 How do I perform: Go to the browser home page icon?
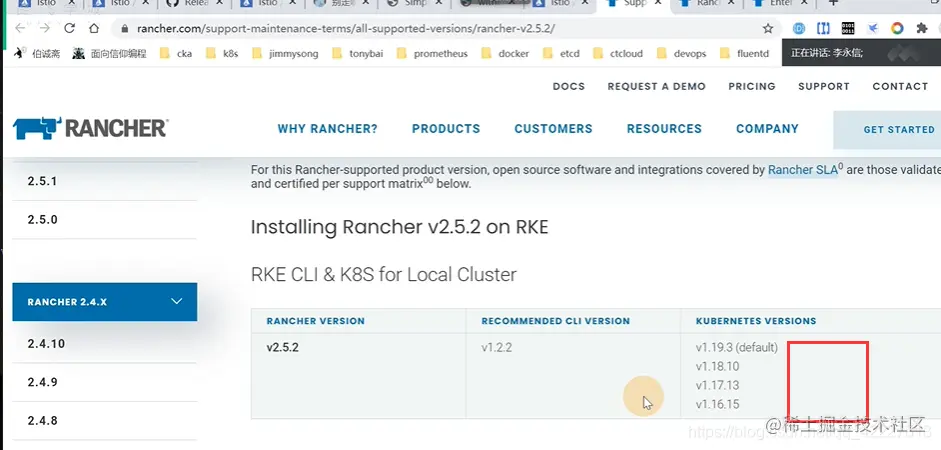(x=94, y=28)
